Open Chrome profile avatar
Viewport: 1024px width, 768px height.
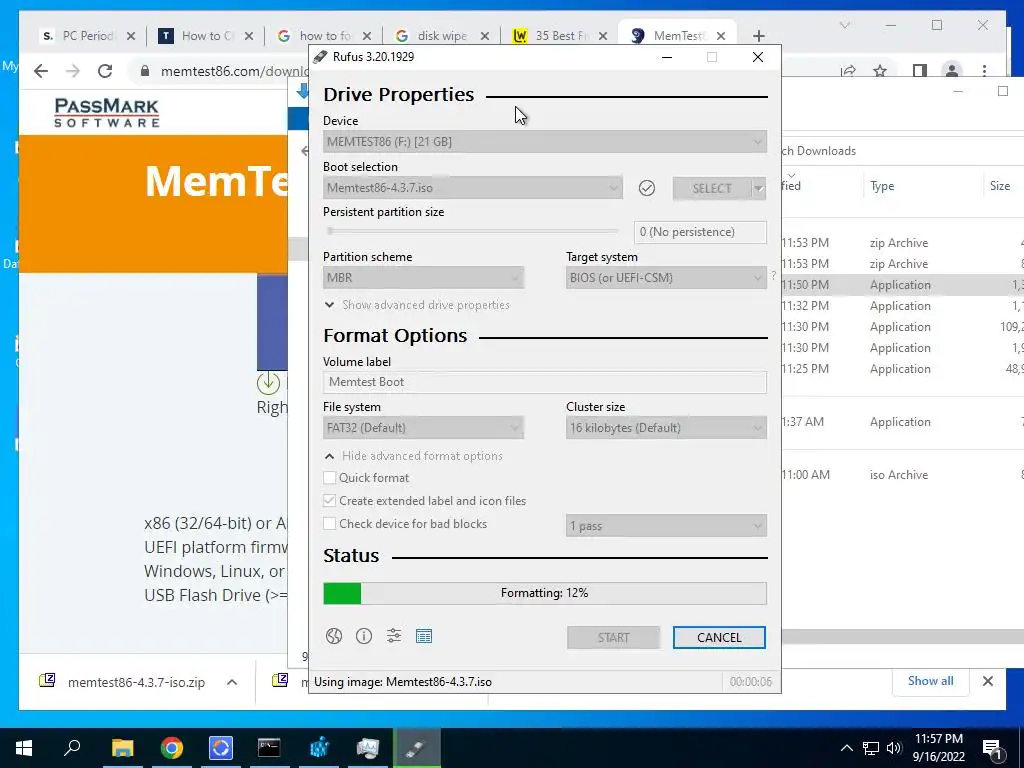952,71
